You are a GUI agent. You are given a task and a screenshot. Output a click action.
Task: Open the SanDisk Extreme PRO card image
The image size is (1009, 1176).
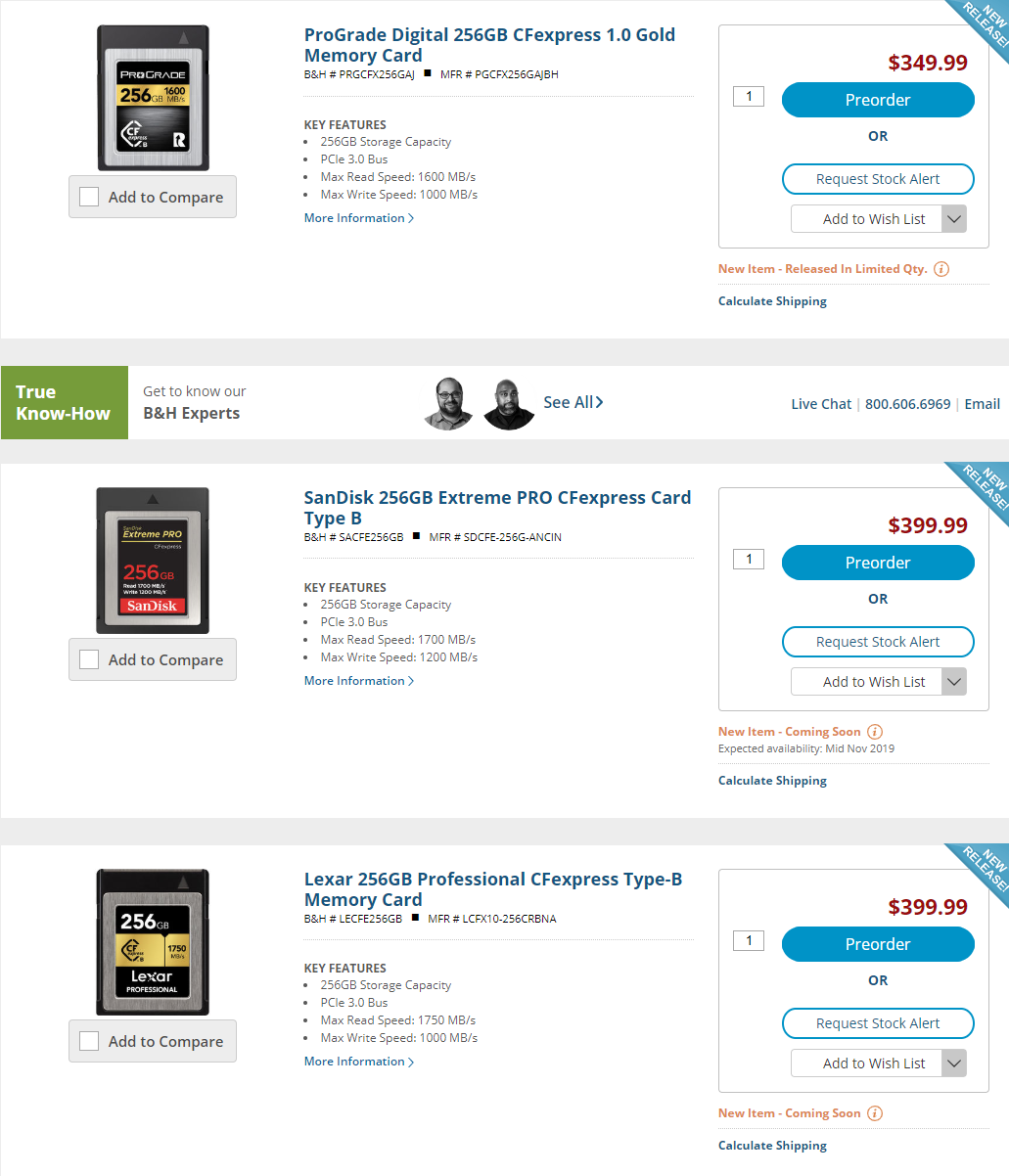[x=153, y=561]
